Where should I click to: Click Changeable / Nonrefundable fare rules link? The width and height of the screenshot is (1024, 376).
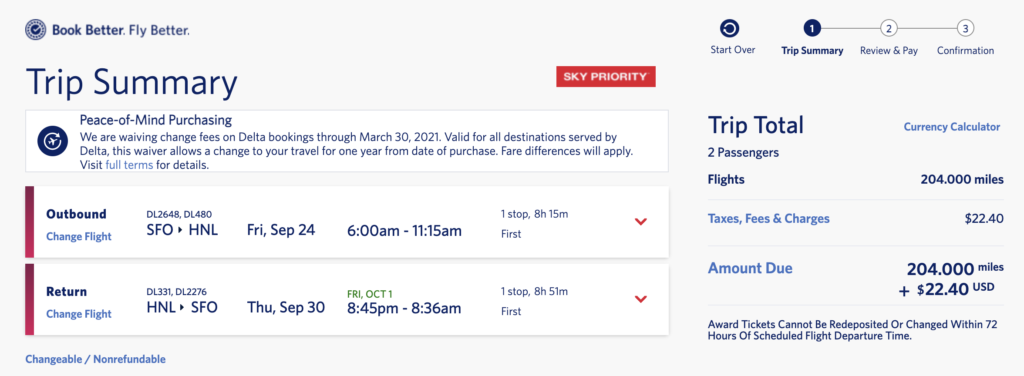[95, 359]
